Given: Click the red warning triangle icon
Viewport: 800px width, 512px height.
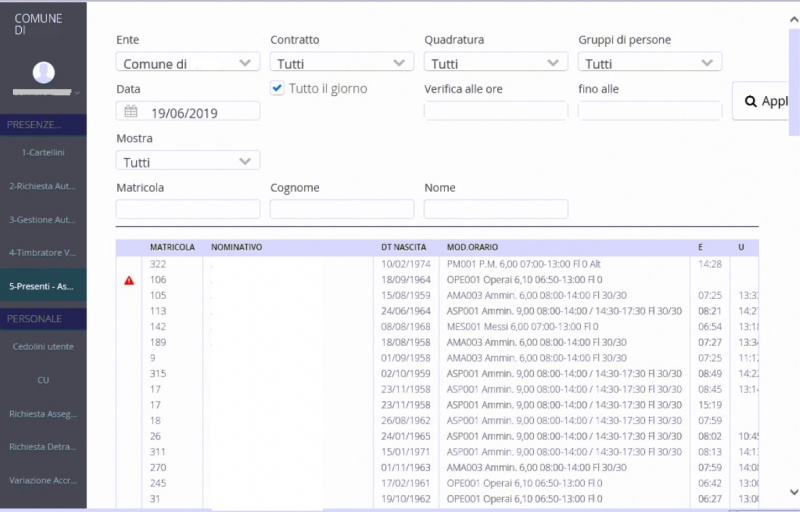Looking at the screenshot, I should 129,280.
